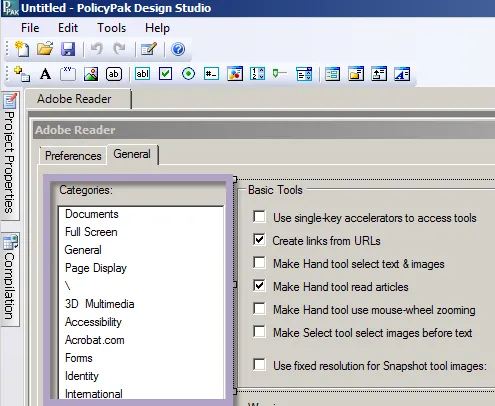The width and height of the screenshot is (495, 406).
Task: Open the properties edit toolbar icon
Action: (x=149, y=49)
